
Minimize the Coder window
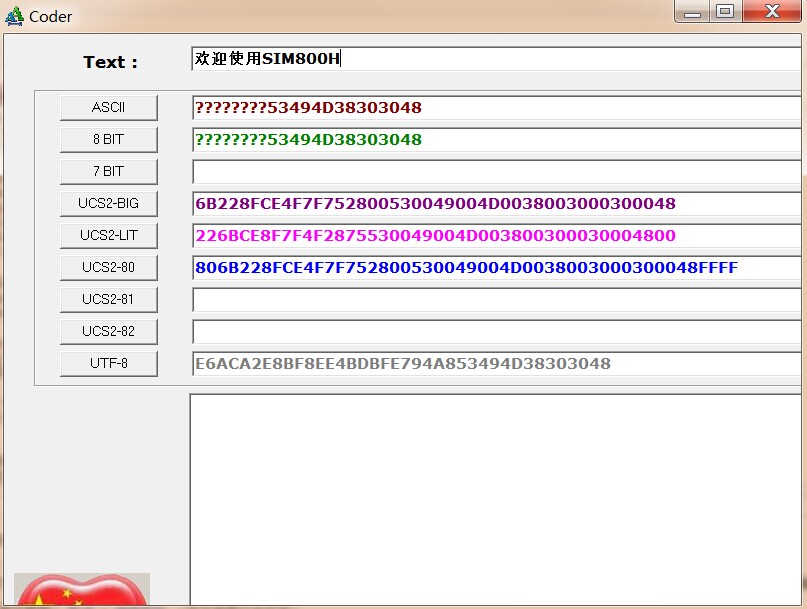point(692,11)
